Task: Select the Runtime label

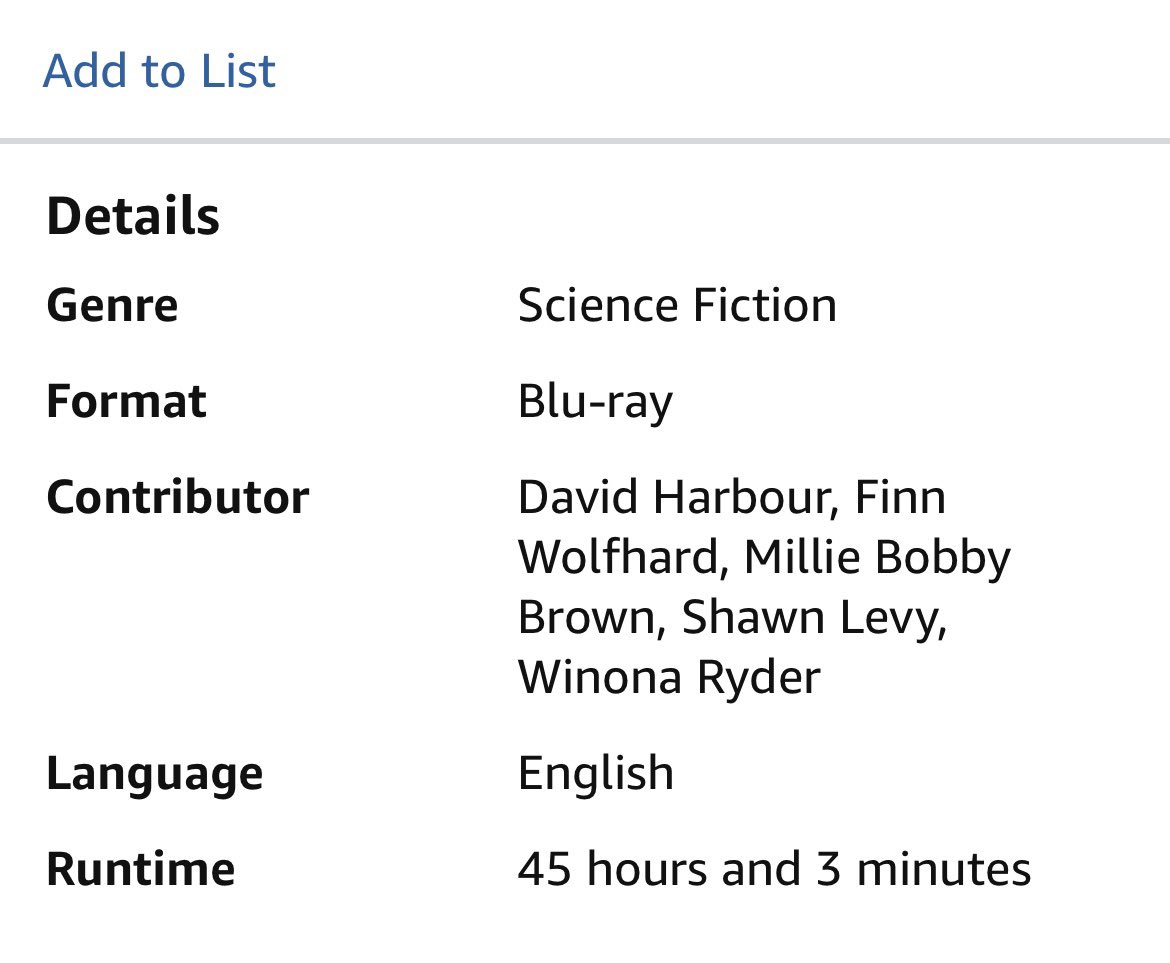Action: point(140,869)
